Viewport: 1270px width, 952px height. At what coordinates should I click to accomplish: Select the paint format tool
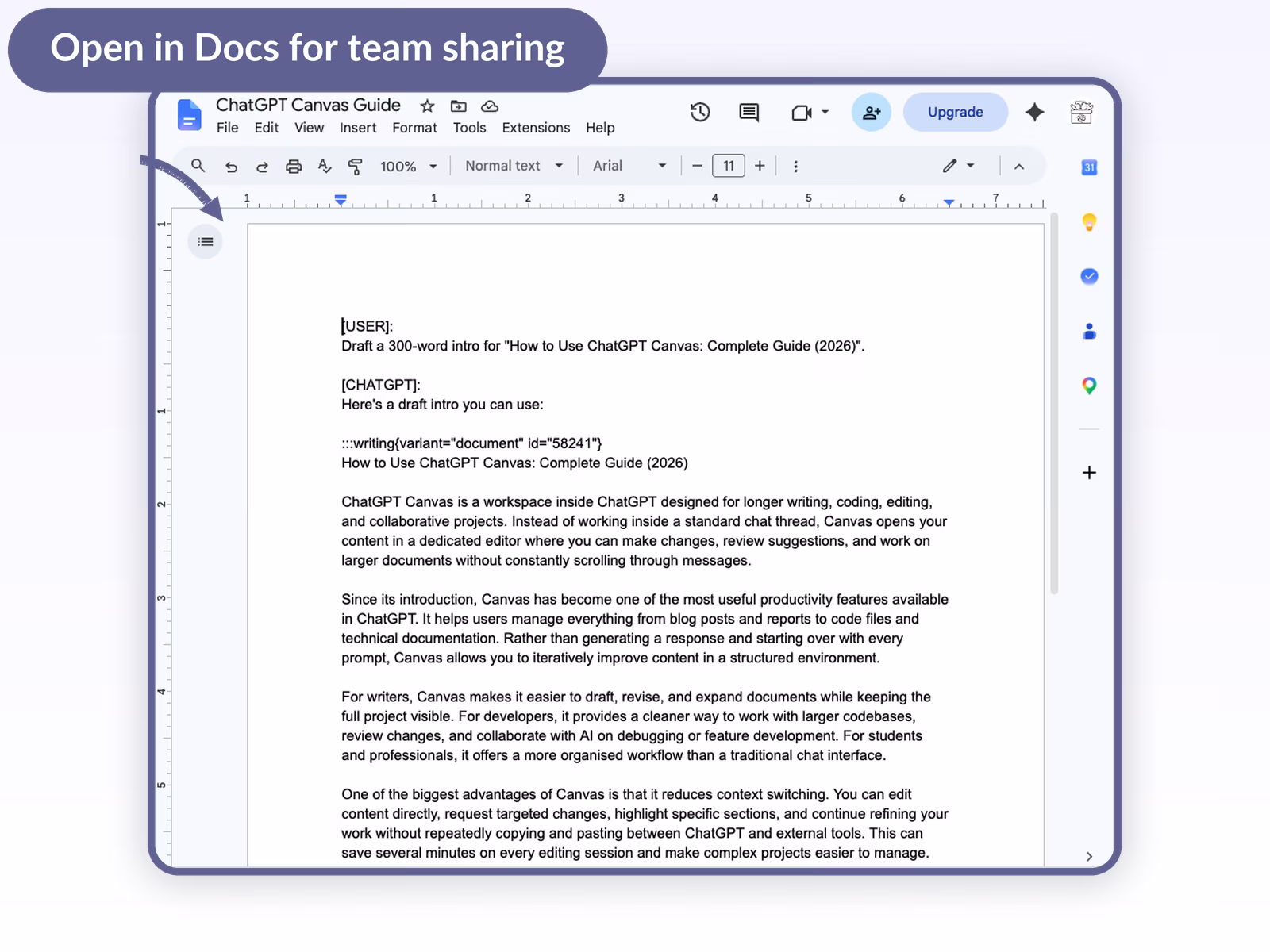point(356,167)
